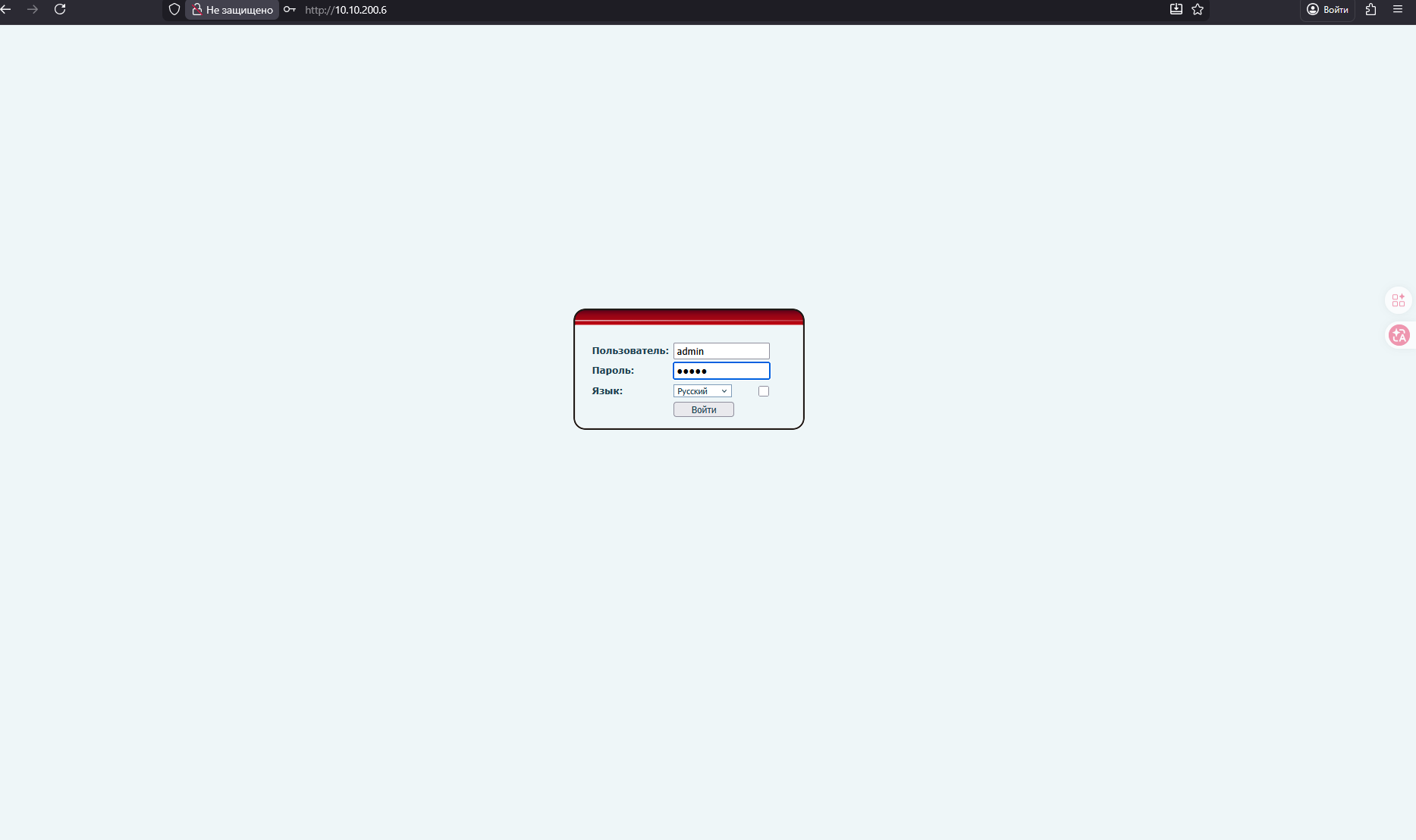The width and height of the screenshot is (1416, 840).
Task: Click the forward navigation arrow
Action: coord(33,9)
